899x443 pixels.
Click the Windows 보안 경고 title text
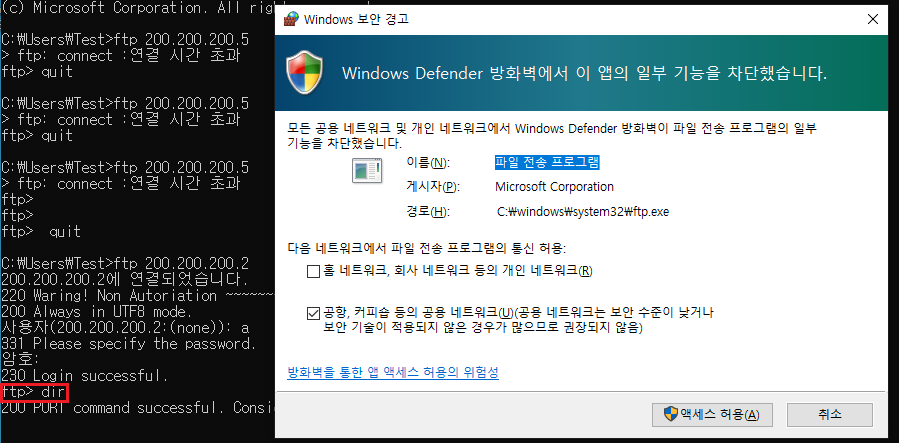pos(356,19)
